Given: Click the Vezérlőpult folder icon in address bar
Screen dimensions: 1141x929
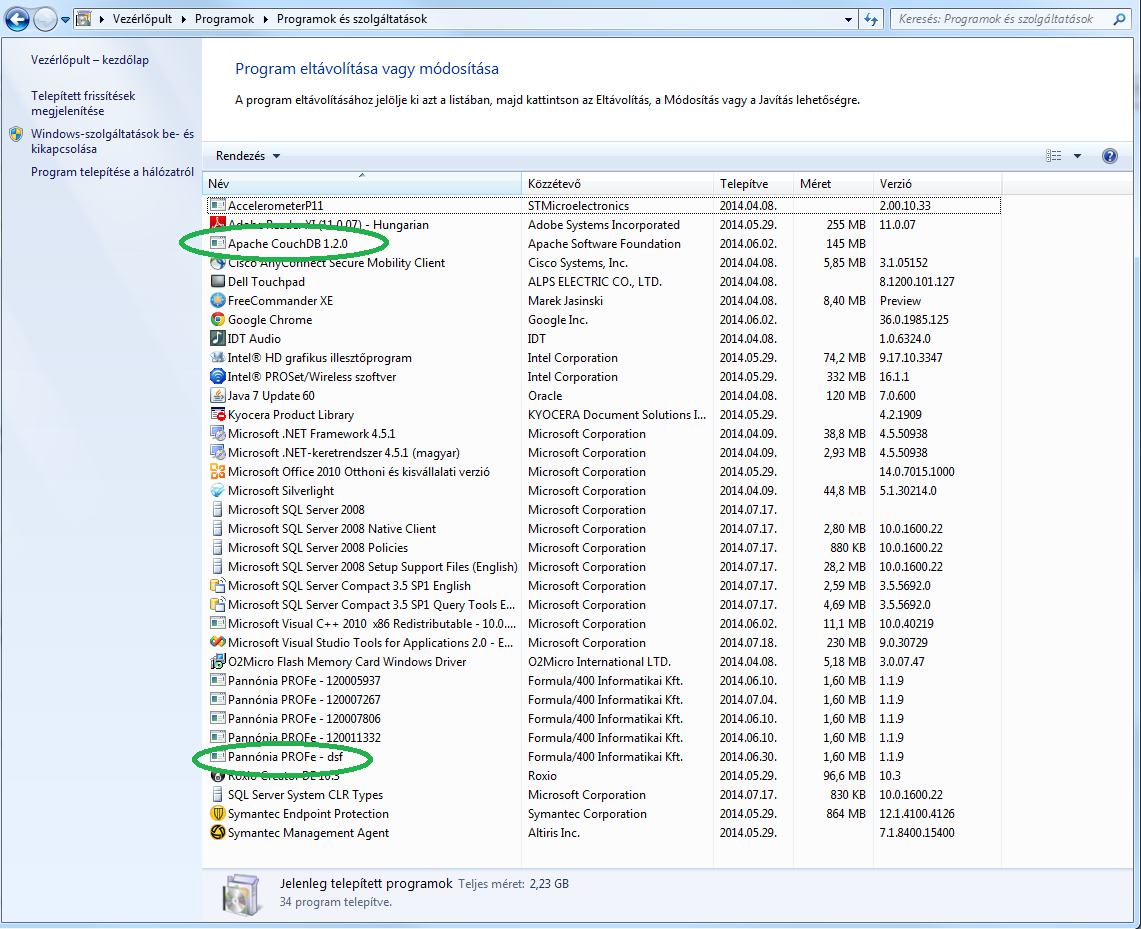Looking at the screenshot, I should [x=84, y=19].
